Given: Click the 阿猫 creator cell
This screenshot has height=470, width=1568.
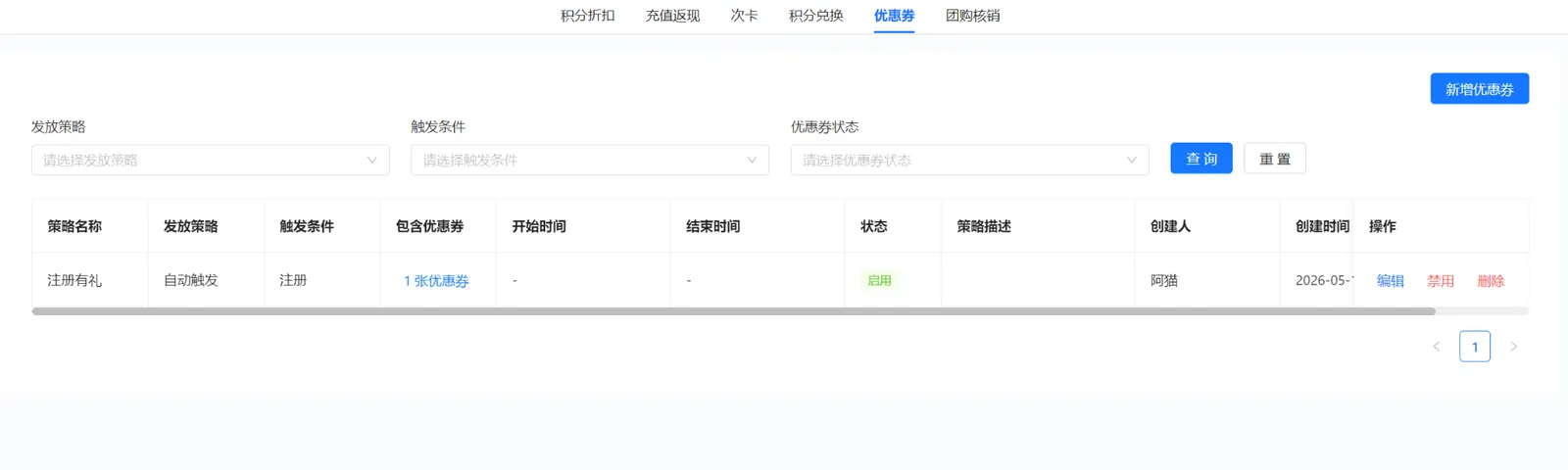Looking at the screenshot, I should [1207, 280].
